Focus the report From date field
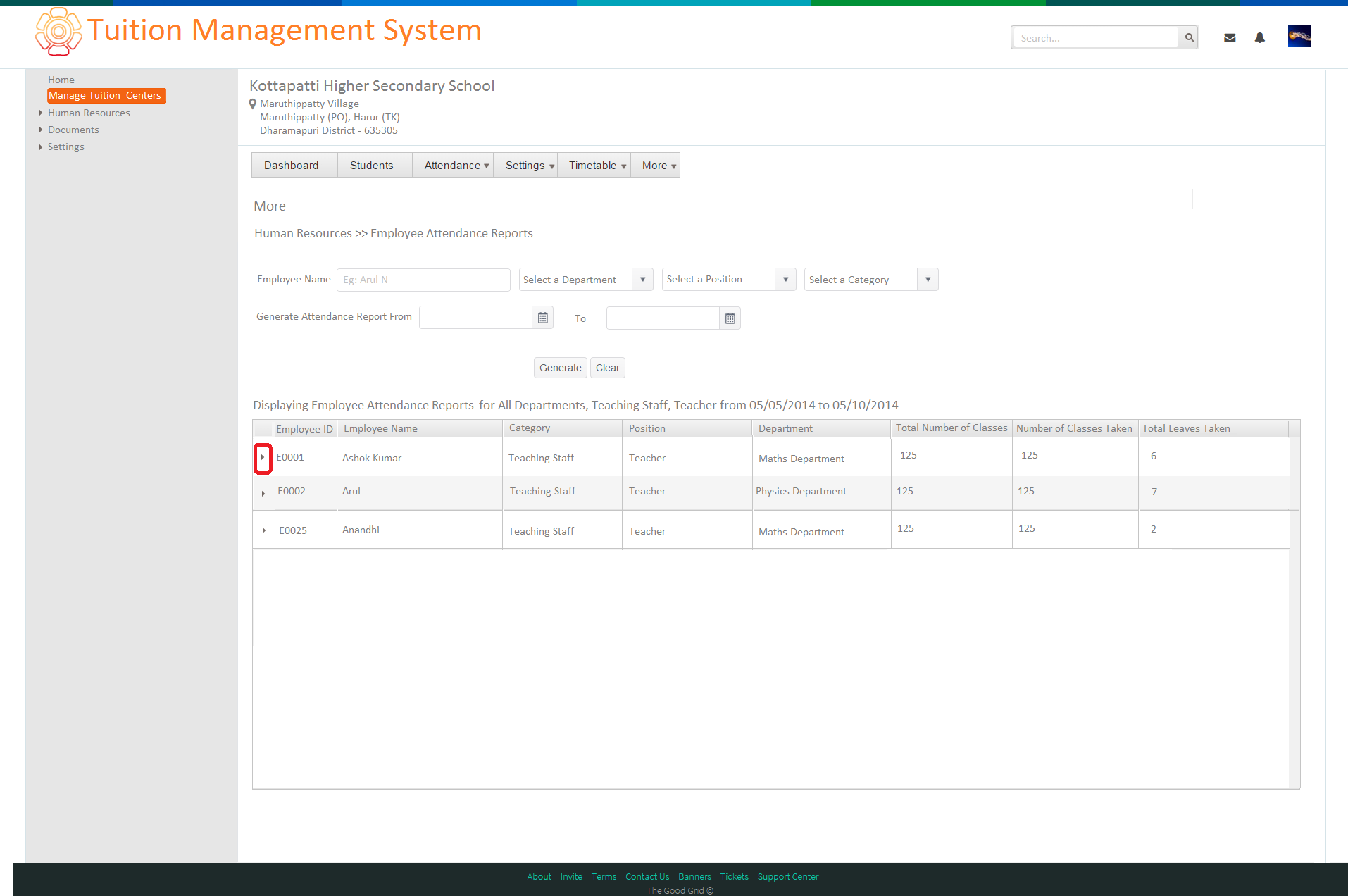 pyautogui.click(x=476, y=318)
